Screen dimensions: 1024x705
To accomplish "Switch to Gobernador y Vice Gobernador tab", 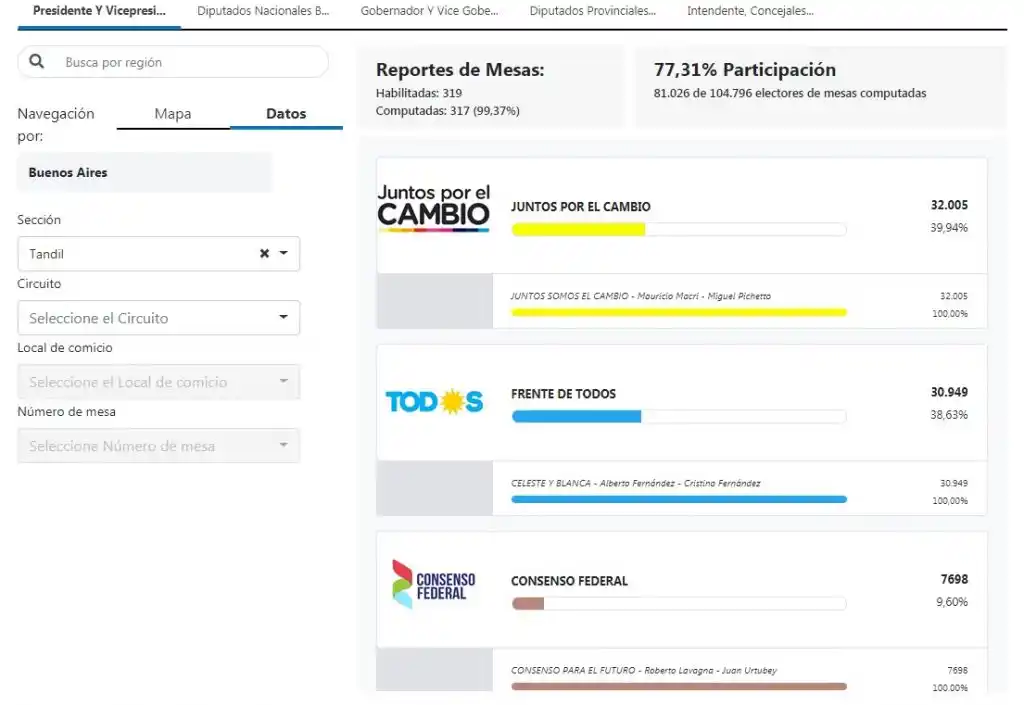I will [429, 11].
